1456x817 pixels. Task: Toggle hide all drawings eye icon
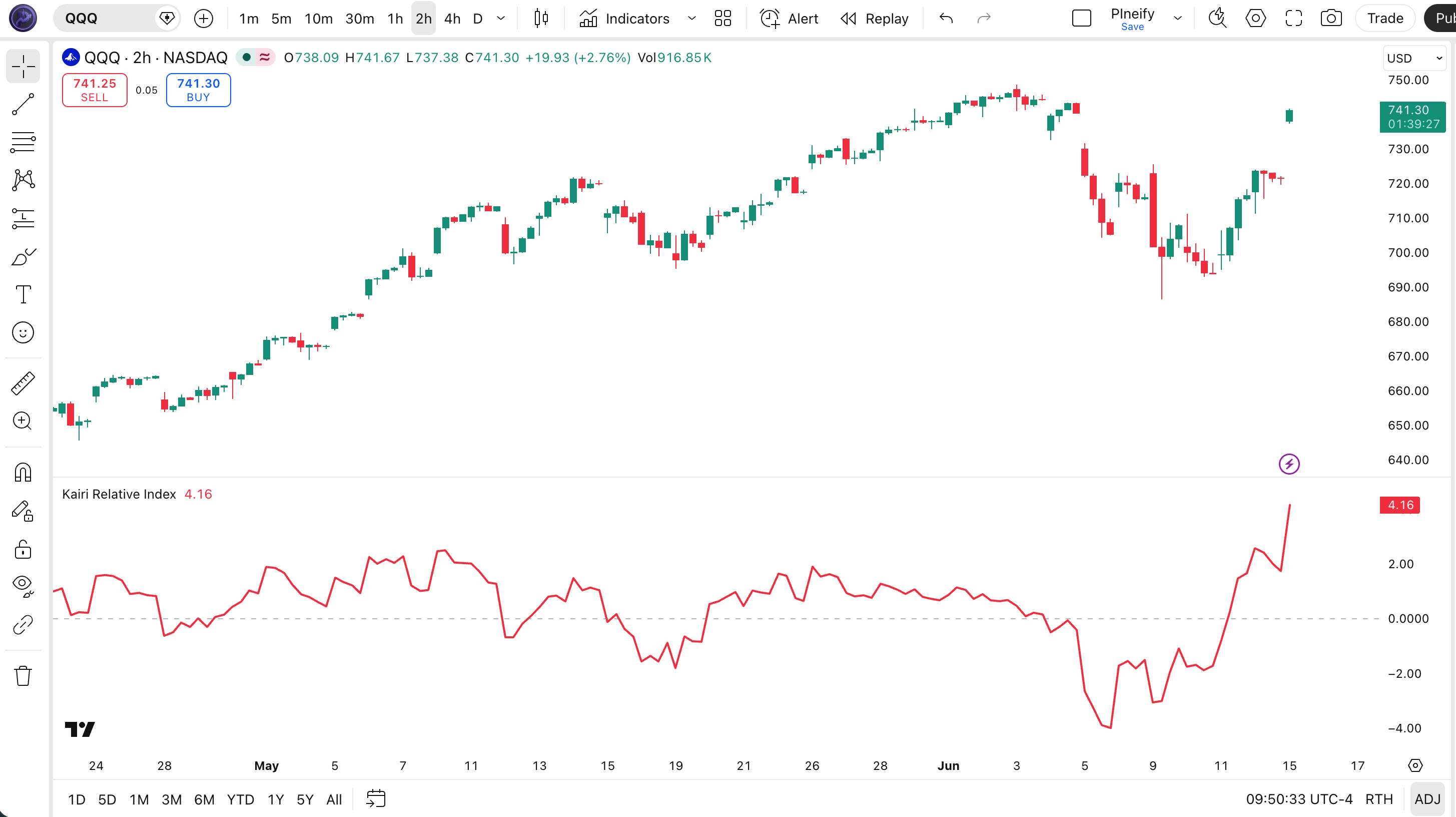23,586
